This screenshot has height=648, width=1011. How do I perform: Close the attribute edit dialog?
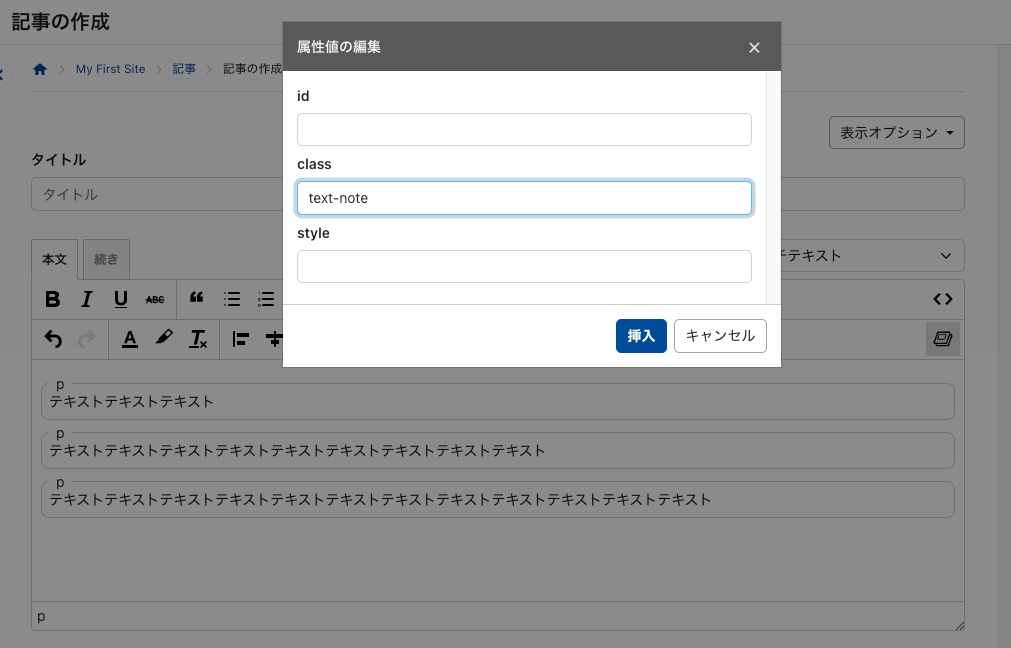click(x=754, y=48)
